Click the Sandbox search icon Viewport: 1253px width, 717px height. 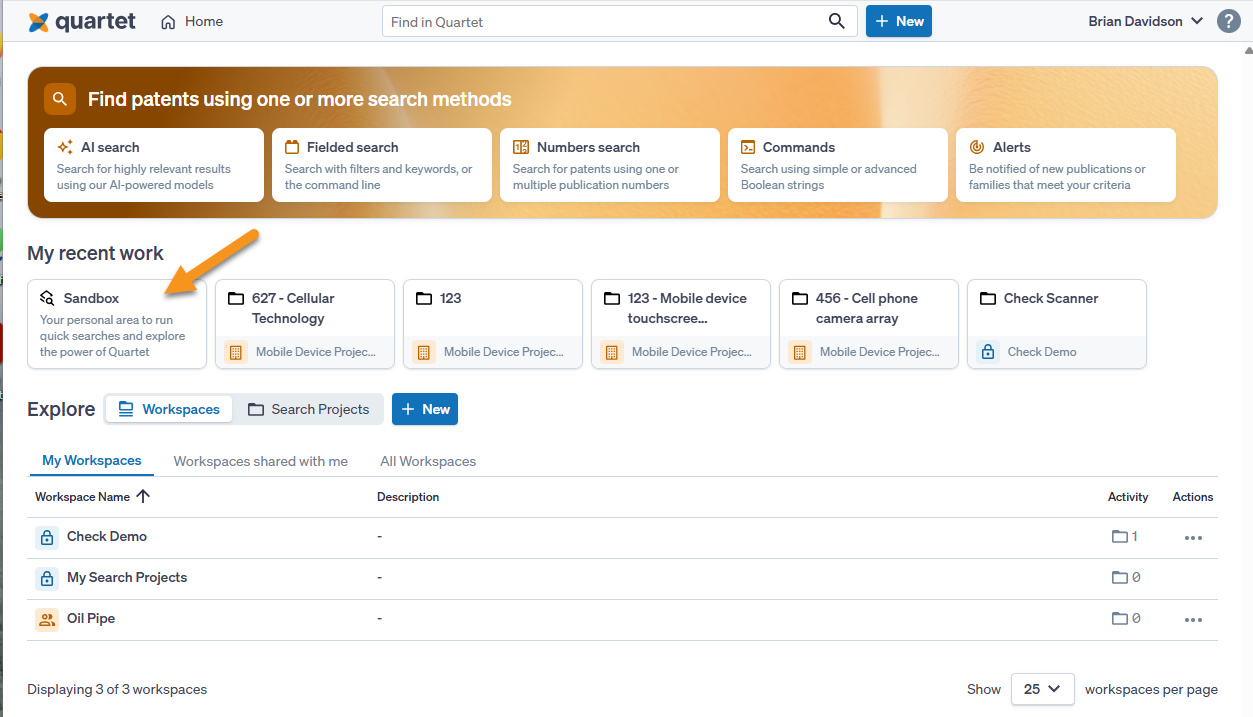[x=48, y=298]
